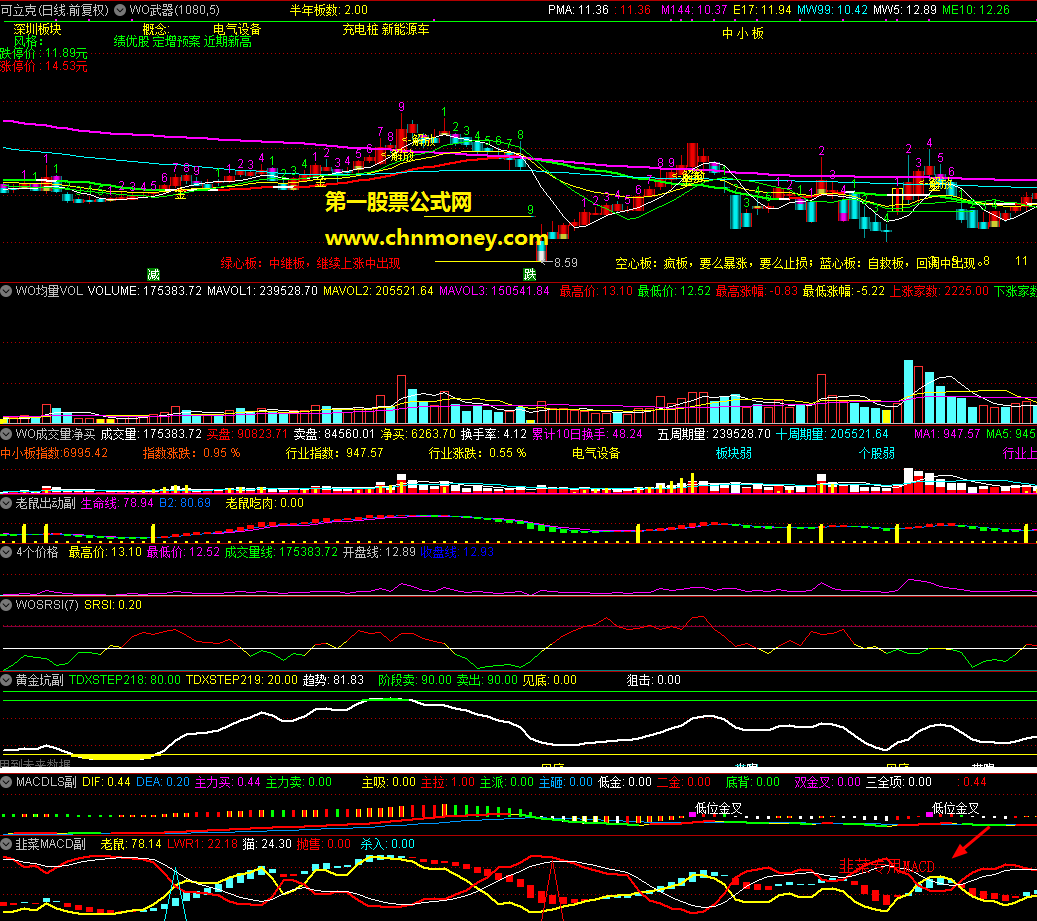Screen dimensions: 1037x921
Task: Select the 猫: 24.30 value
Action: [267, 844]
